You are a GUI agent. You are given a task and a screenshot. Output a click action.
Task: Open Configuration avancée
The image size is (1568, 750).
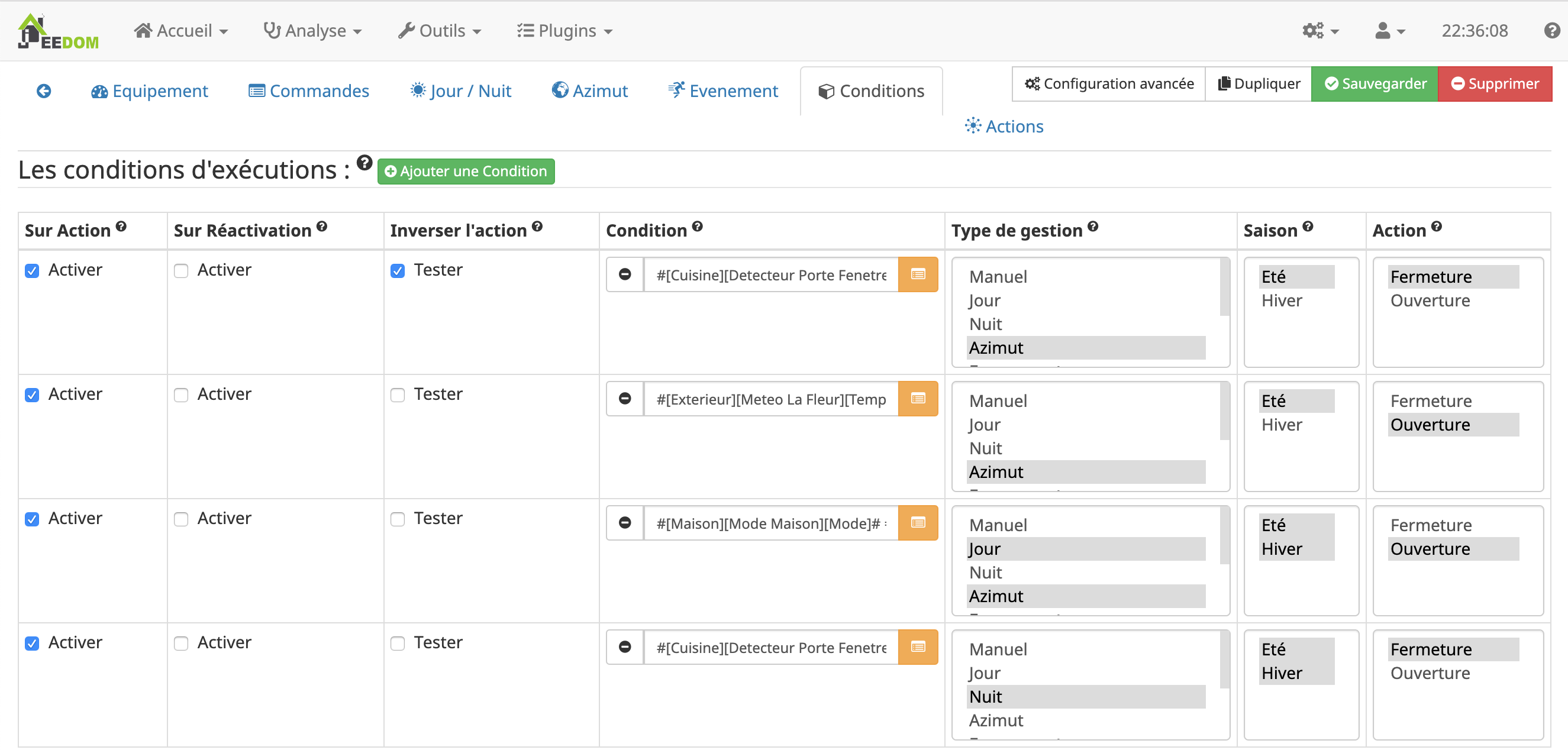1108,84
